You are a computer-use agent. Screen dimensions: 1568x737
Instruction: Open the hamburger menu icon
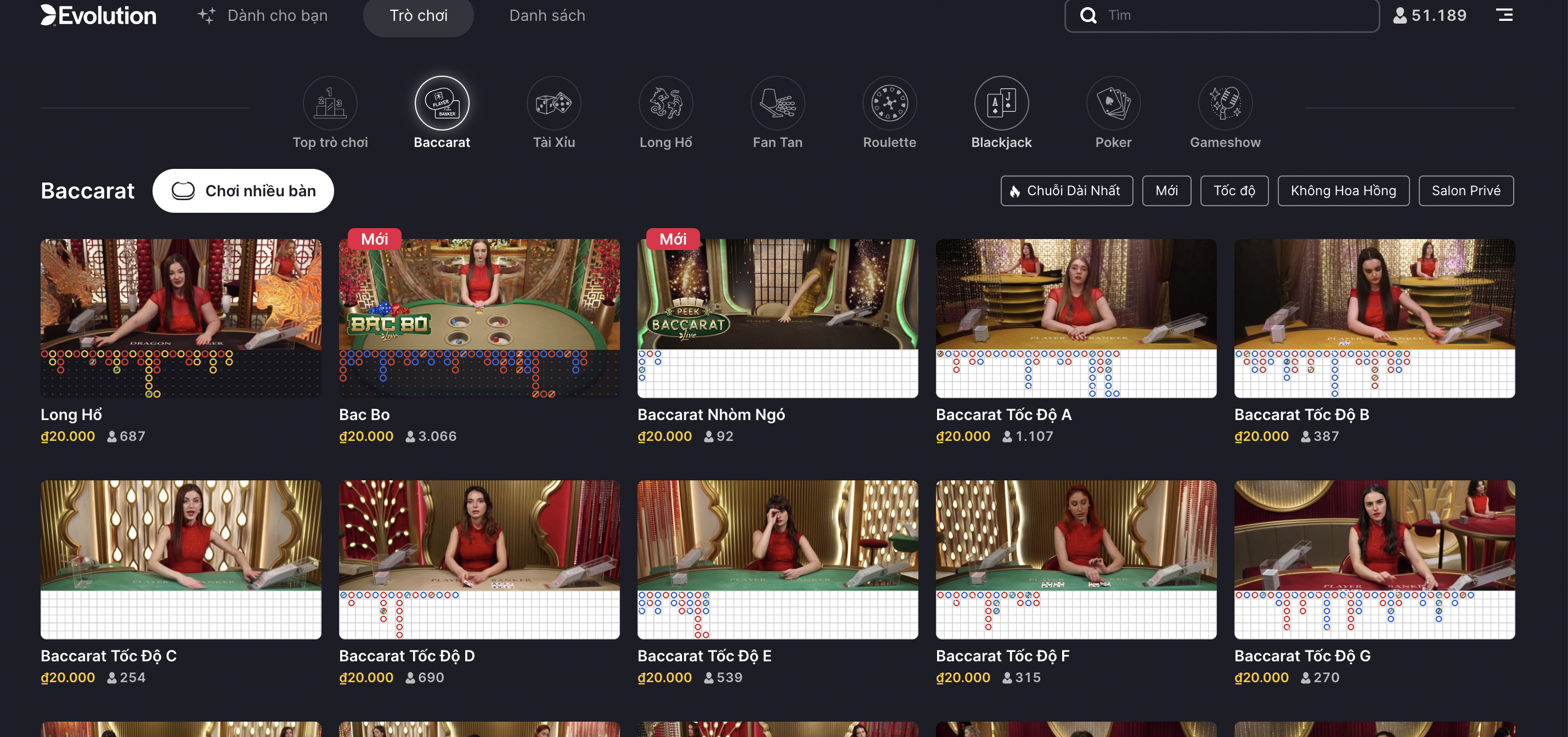point(1505,15)
